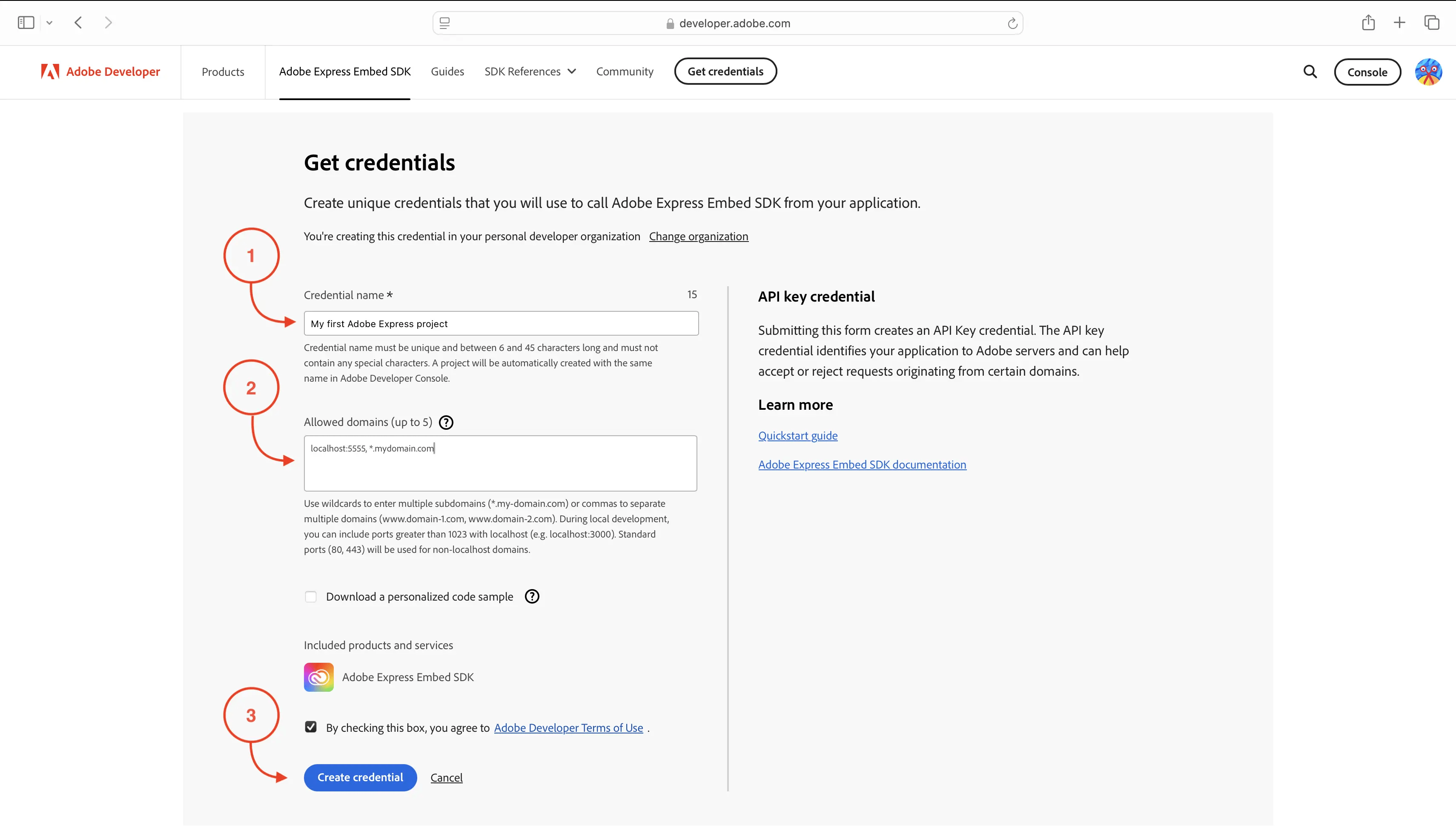The image size is (1456, 834).
Task: Open a new tab with plus icon
Action: coord(1399,22)
